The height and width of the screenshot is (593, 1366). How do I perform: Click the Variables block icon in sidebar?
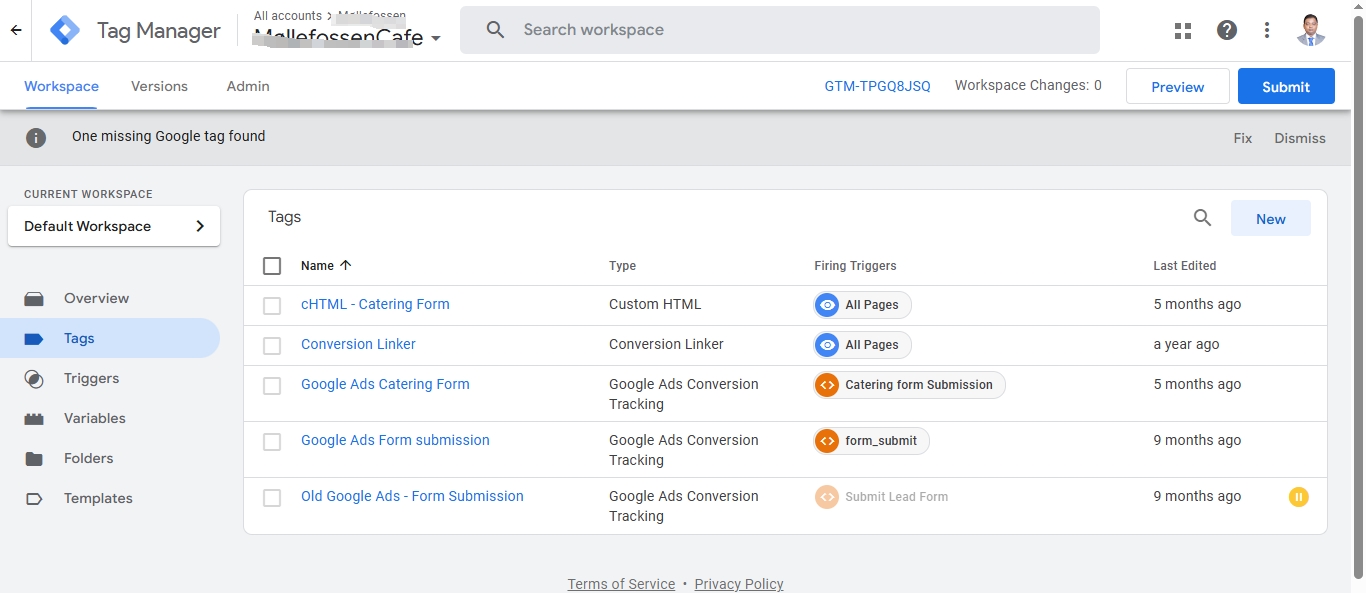[x=34, y=419]
